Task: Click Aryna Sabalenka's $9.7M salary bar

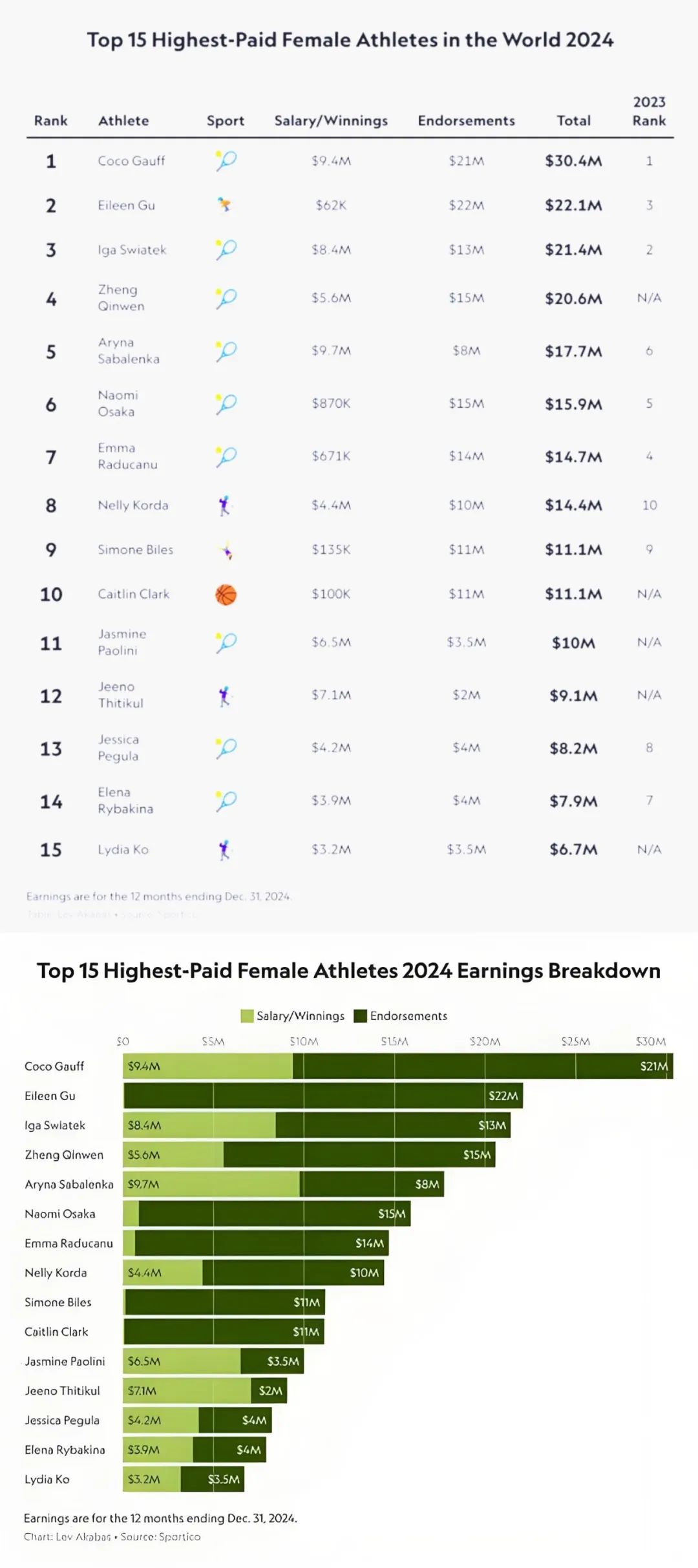Action: coord(211,1184)
